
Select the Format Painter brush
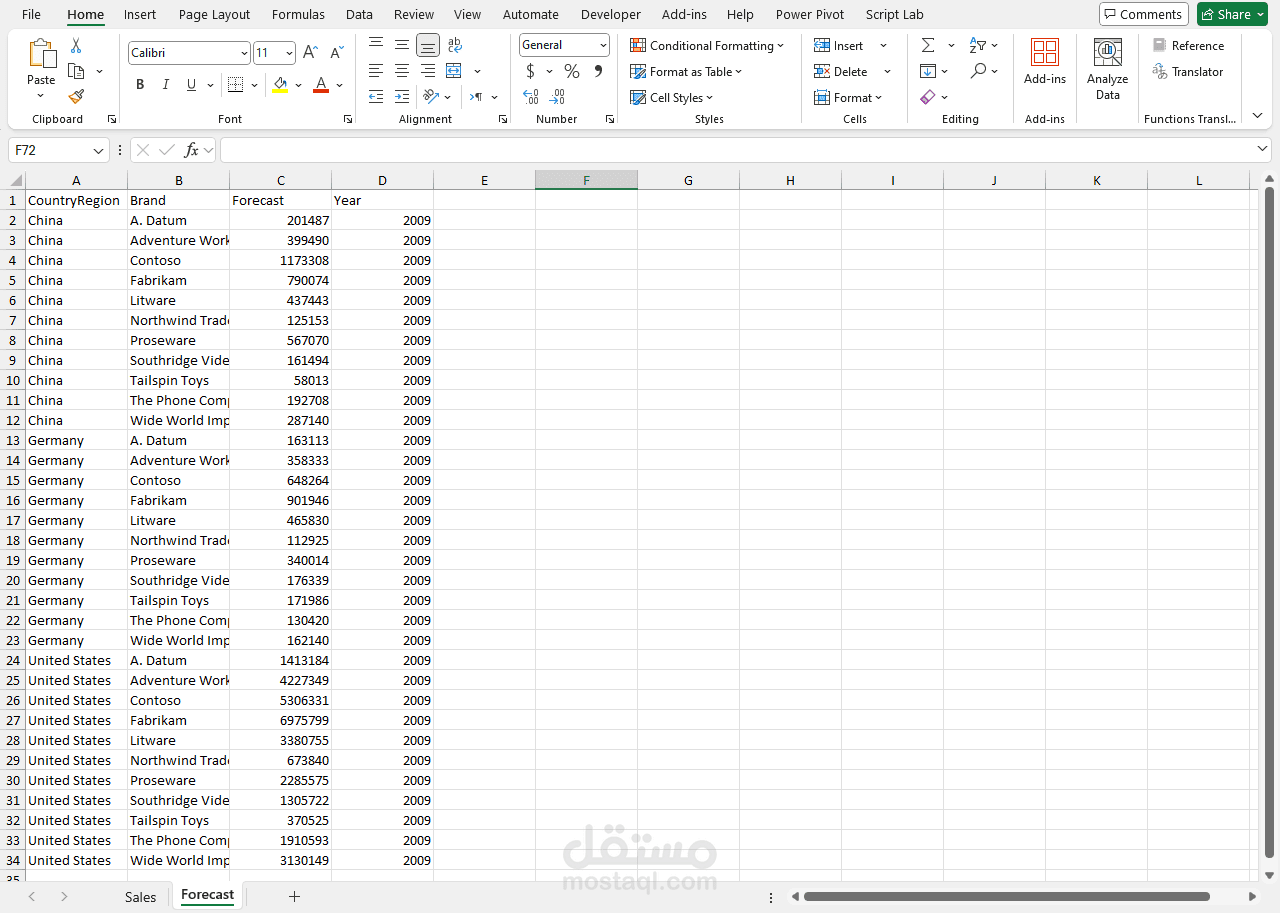point(76,96)
